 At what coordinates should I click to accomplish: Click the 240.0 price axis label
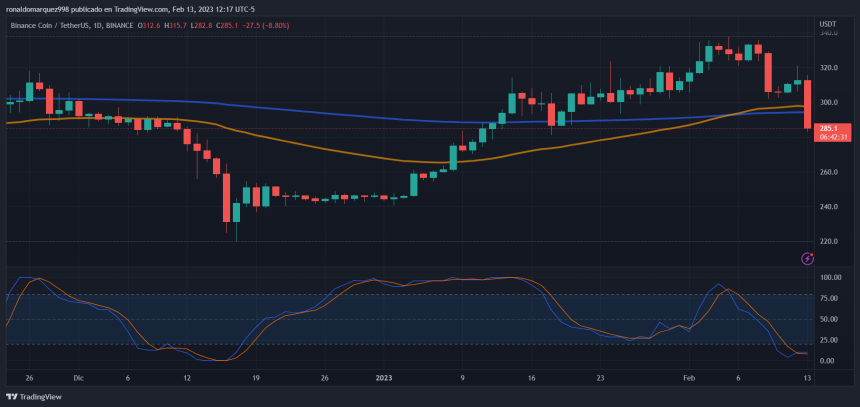tap(829, 207)
